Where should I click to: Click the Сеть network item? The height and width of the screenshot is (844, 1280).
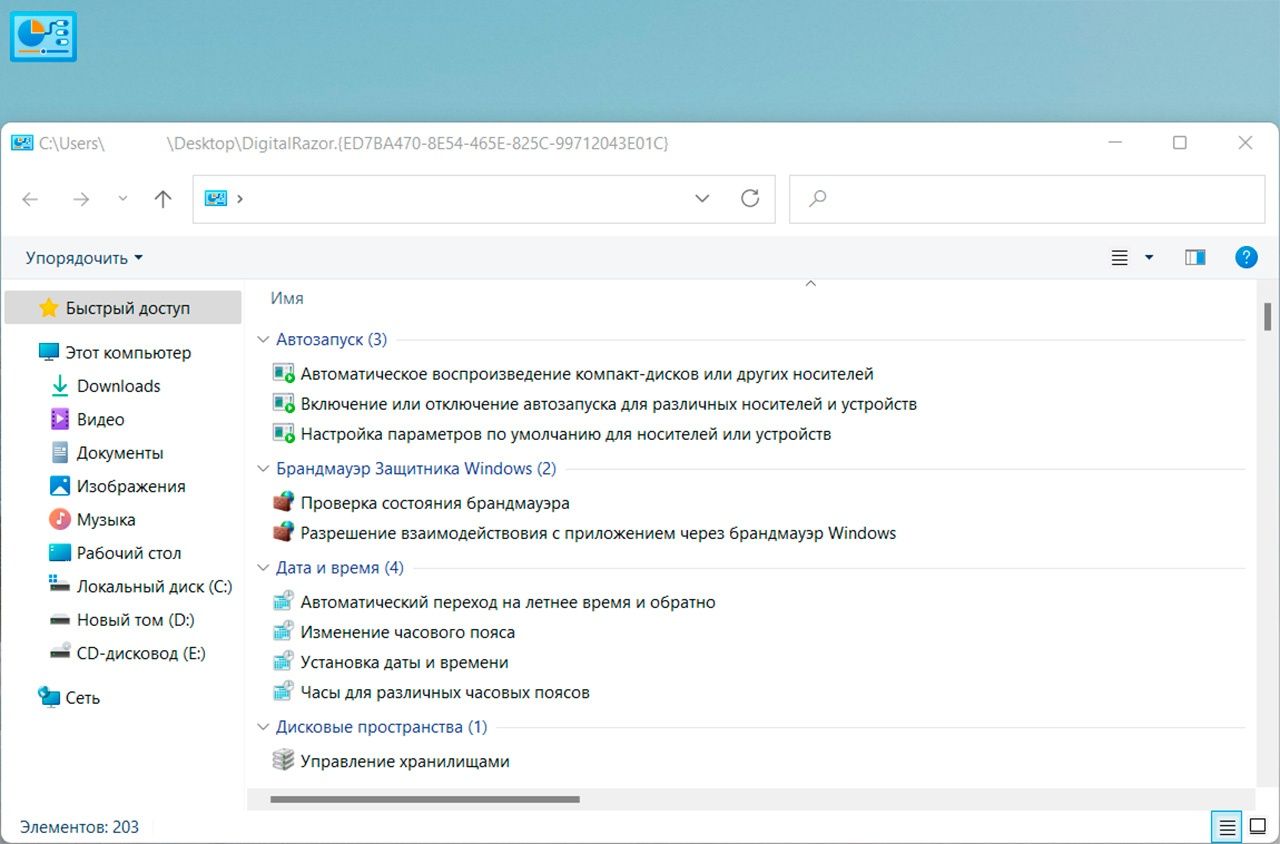coord(82,698)
